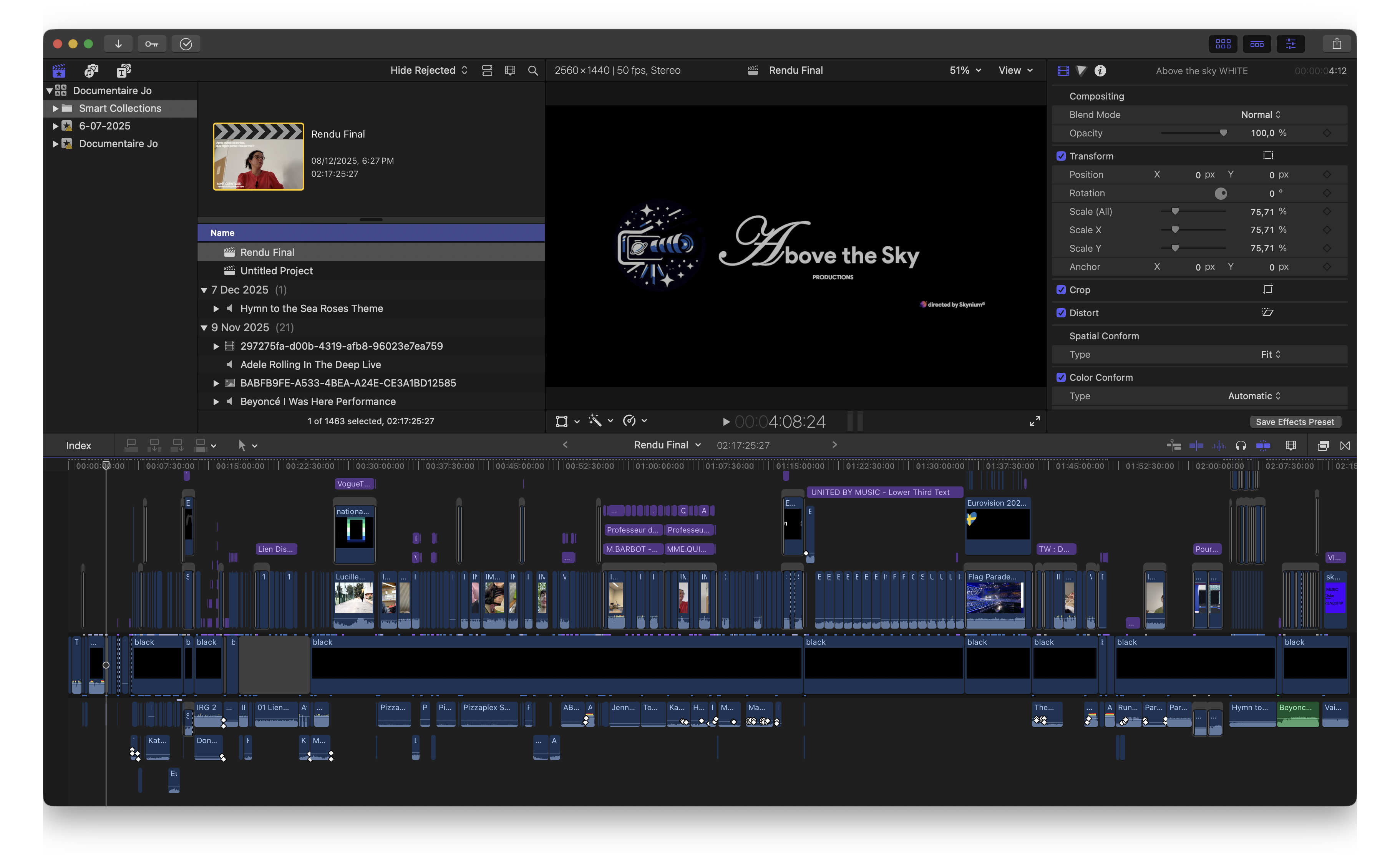Open the timeline Index panel
Screen dimensions: 1400x863
tap(79, 446)
